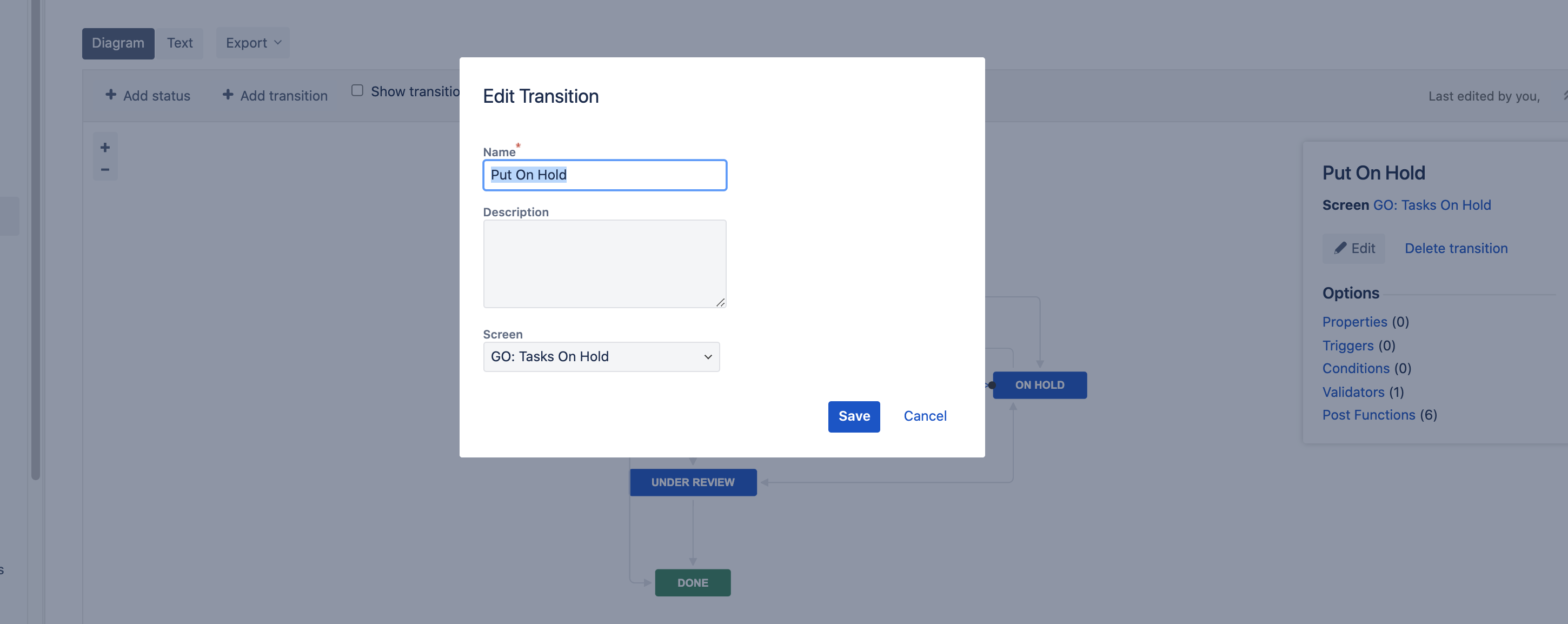The width and height of the screenshot is (1568, 624).
Task: Expand the Export dropdown menu
Action: click(x=253, y=43)
